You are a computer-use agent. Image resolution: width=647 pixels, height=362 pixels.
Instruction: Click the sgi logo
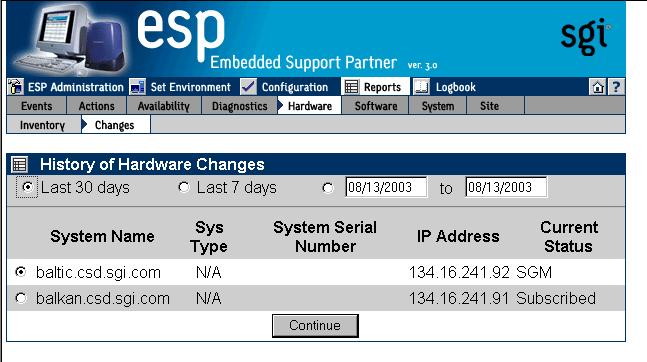click(x=585, y=36)
